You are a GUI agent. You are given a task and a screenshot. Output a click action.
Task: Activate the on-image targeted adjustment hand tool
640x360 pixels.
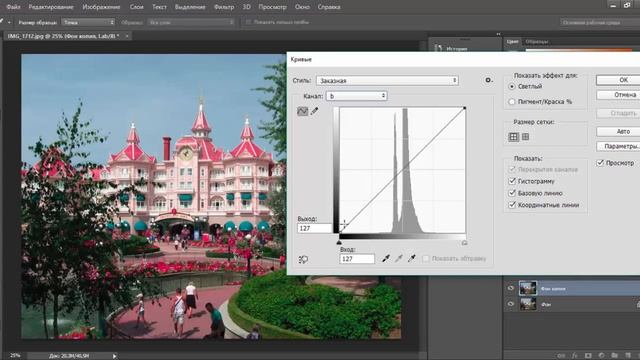[303, 259]
